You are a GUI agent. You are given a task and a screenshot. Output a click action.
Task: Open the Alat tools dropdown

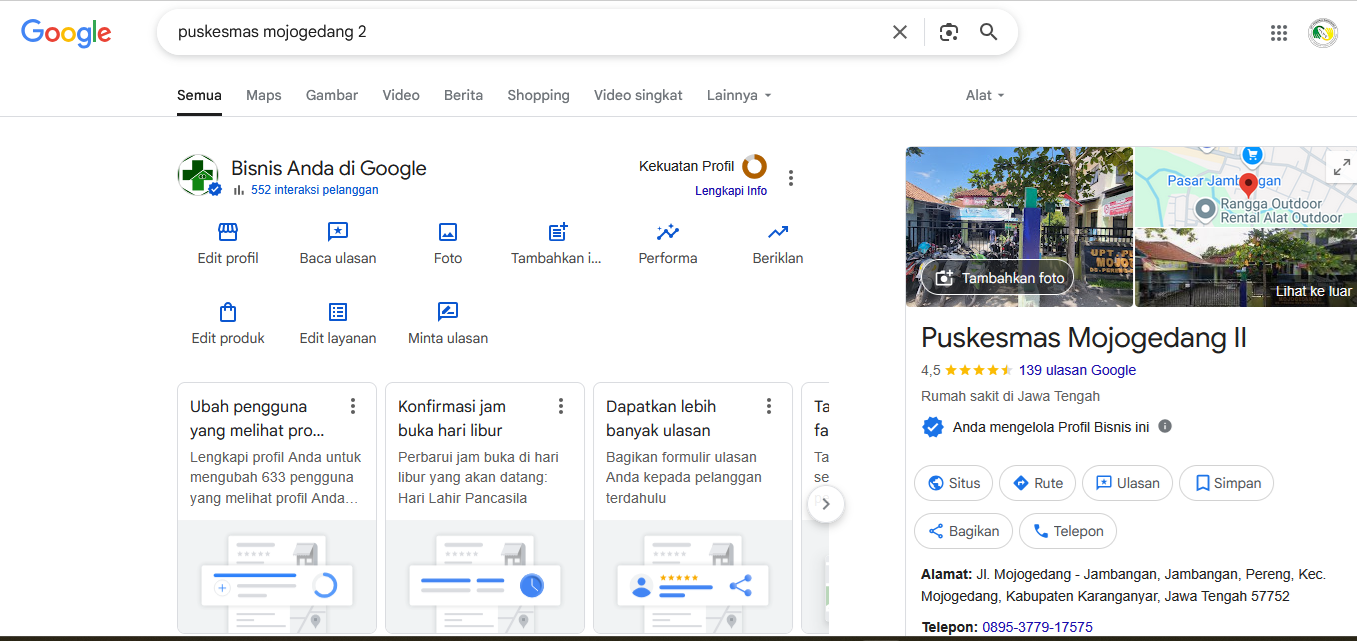(985, 95)
